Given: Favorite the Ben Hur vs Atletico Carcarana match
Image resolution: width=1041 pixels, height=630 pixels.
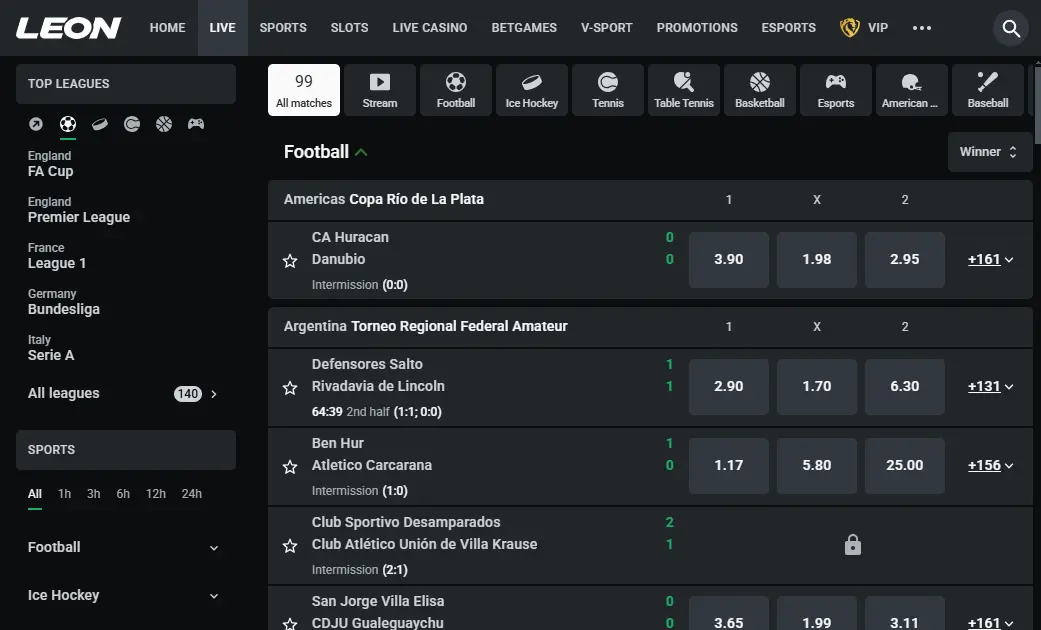Looking at the screenshot, I should tap(290, 467).
